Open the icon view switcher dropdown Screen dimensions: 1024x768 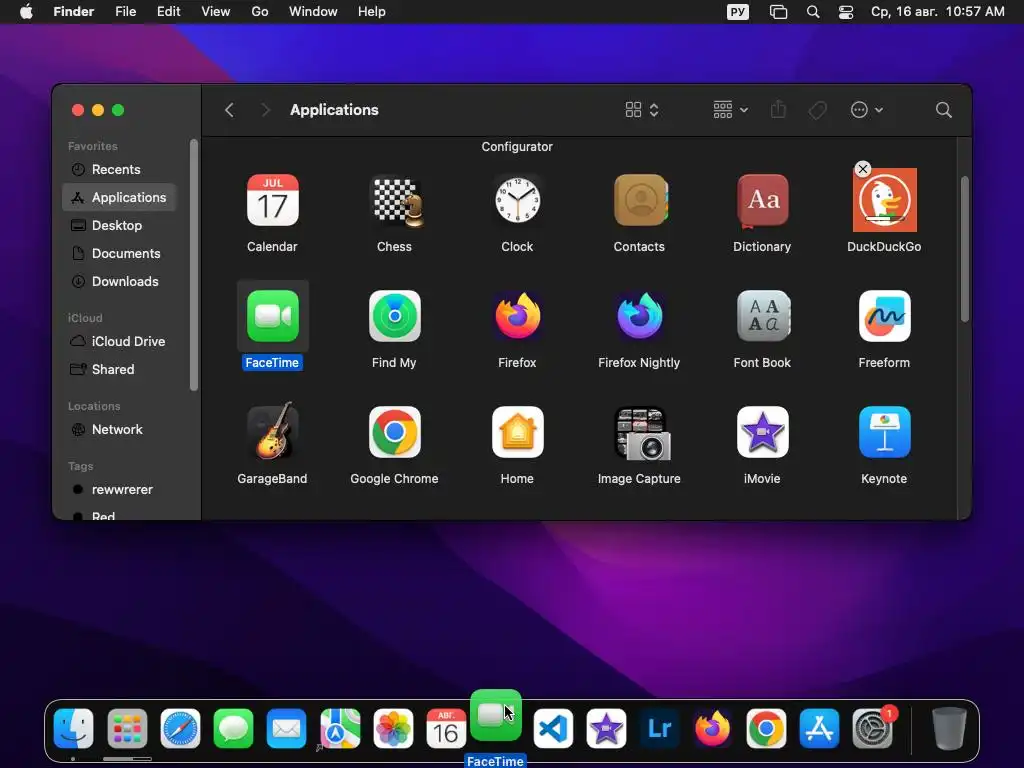click(x=641, y=110)
